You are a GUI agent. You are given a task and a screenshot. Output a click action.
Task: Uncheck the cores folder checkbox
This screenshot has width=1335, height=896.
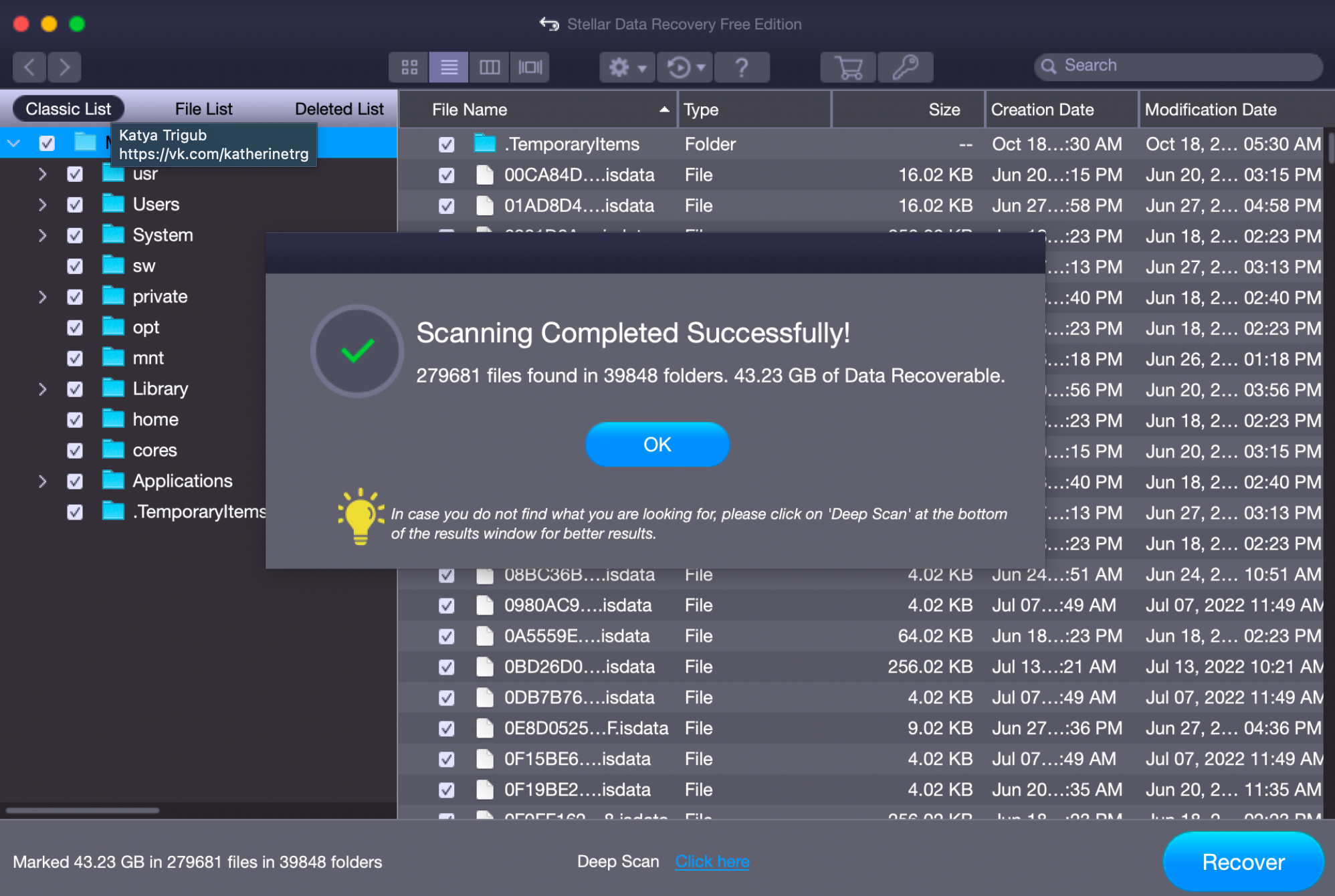click(x=75, y=451)
